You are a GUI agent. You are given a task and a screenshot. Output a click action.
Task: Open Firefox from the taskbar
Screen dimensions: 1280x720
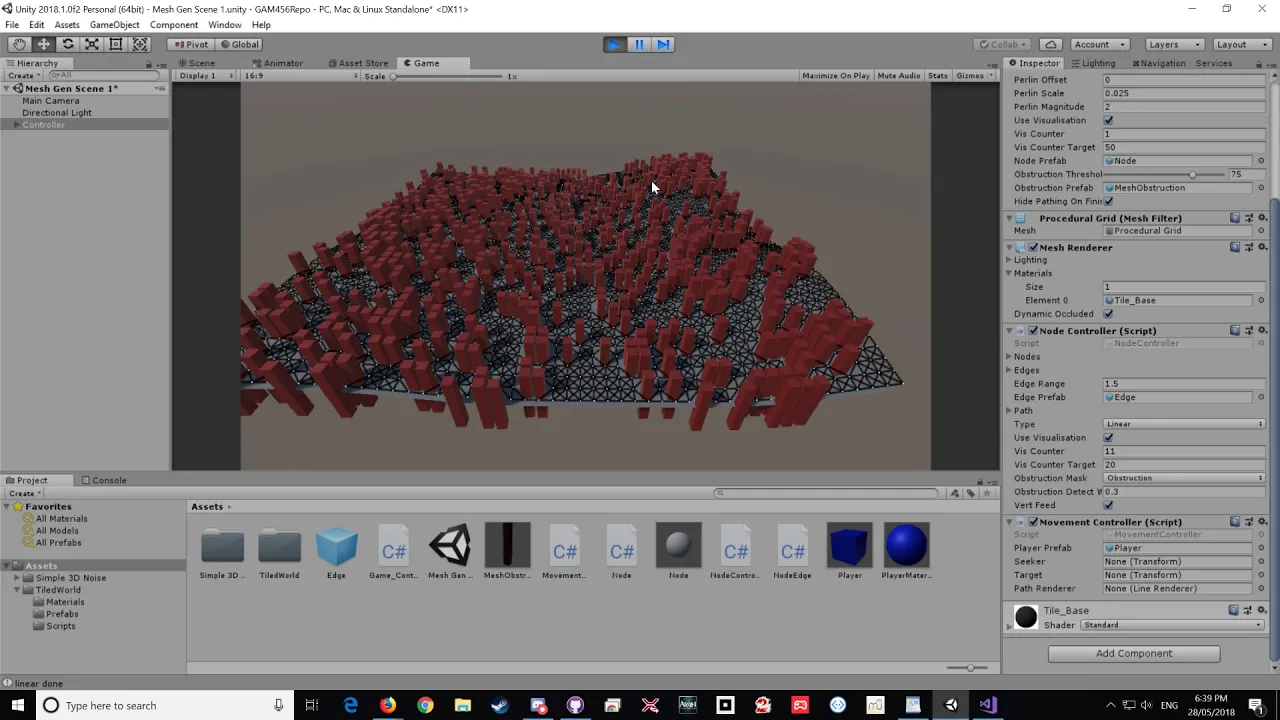click(x=388, y=705)
